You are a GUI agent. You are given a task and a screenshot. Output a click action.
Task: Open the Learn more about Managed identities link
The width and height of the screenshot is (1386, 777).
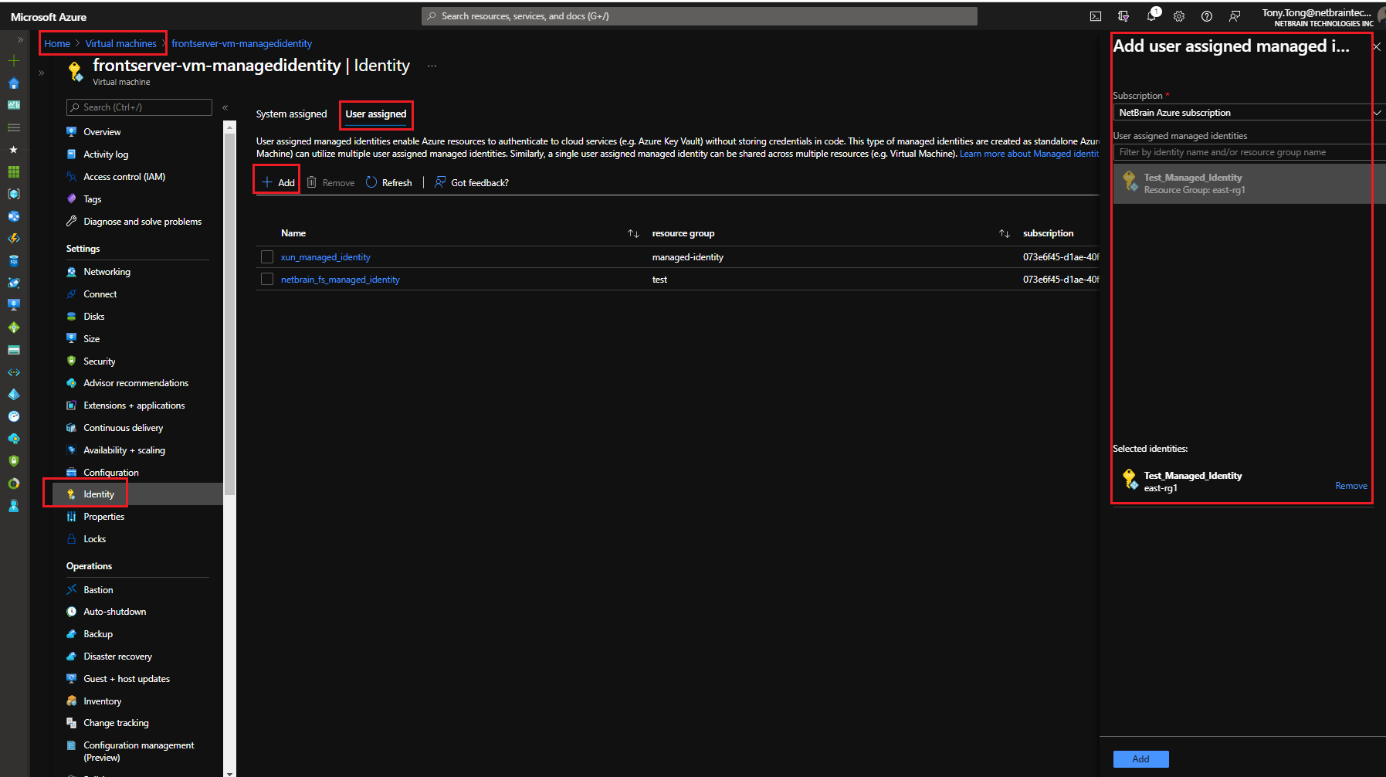tap(1029, 154)
